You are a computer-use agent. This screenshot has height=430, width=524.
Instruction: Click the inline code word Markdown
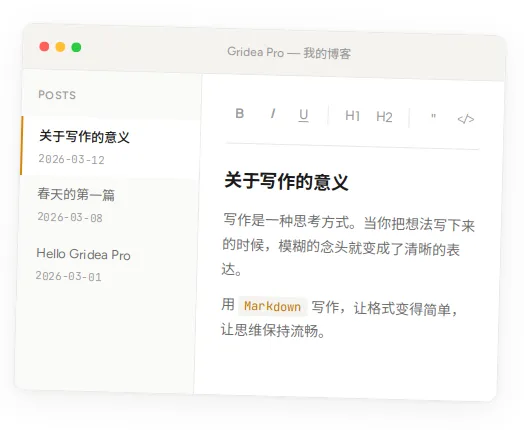pyautogui.click(x=272, y=306)
